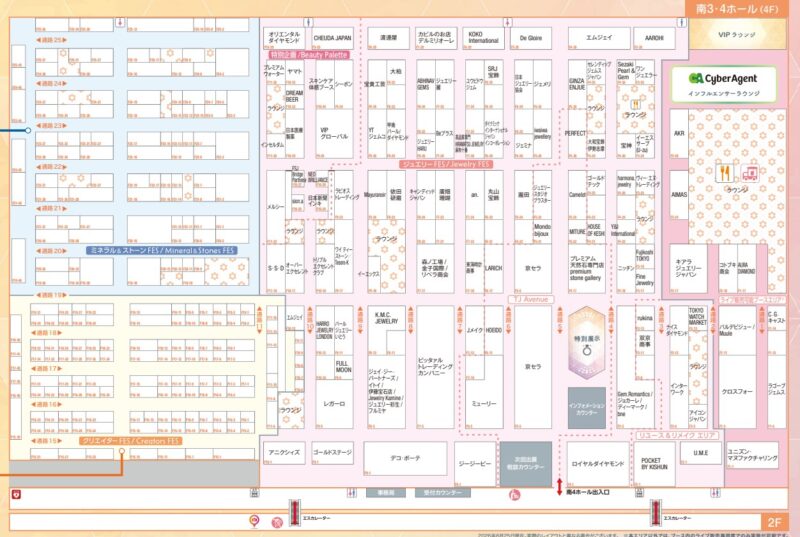
Task: Click the restroom icon left of 事務局
Action: [352, 493]
